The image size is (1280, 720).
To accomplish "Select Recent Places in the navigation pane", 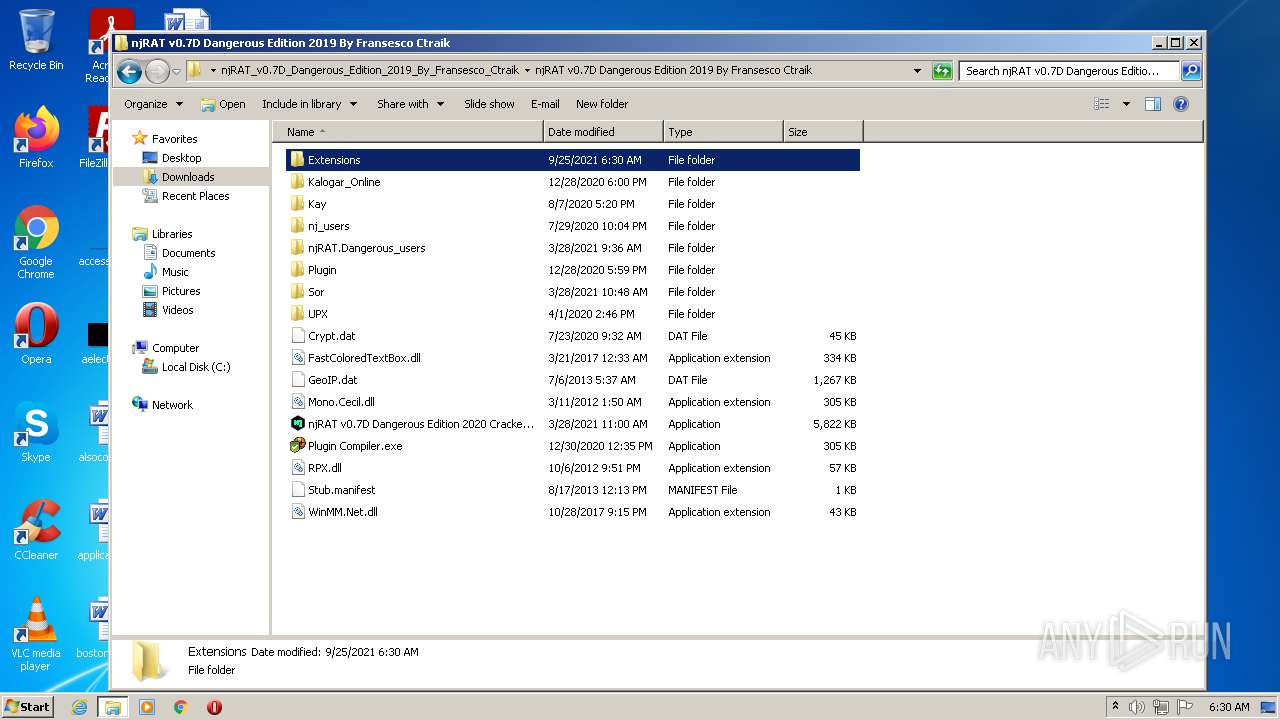I will [195, 196].
